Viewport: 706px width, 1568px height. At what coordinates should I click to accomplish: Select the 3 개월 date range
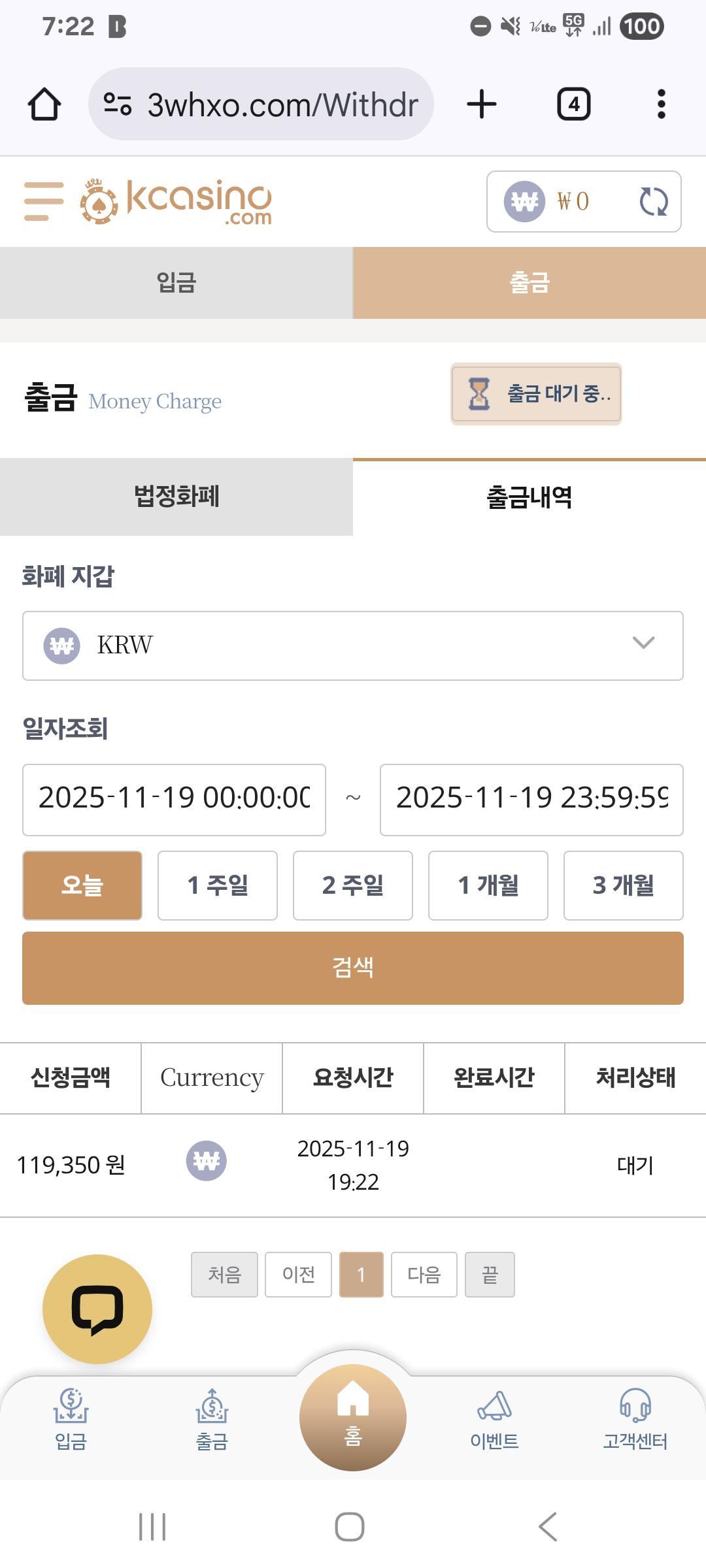click(x=623, y=885)
